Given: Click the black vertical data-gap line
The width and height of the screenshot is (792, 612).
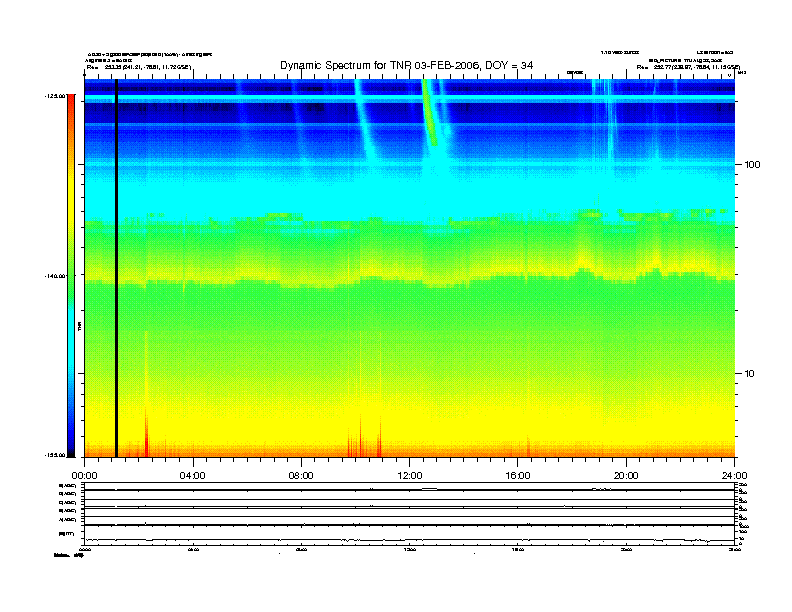Looking at the screenshot, I should (x=116, y=268).
